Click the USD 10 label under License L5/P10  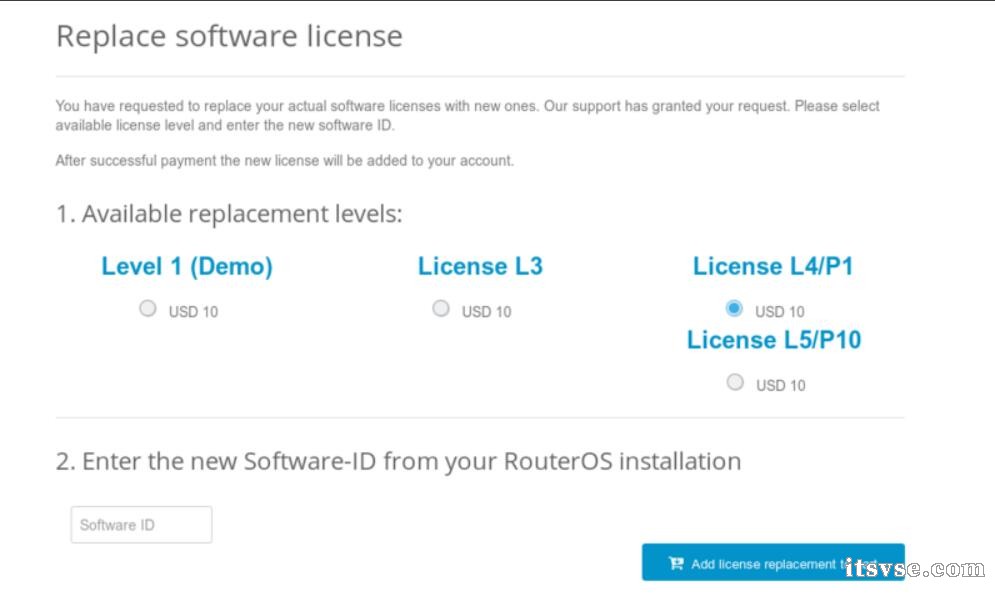tap(780, 386)
